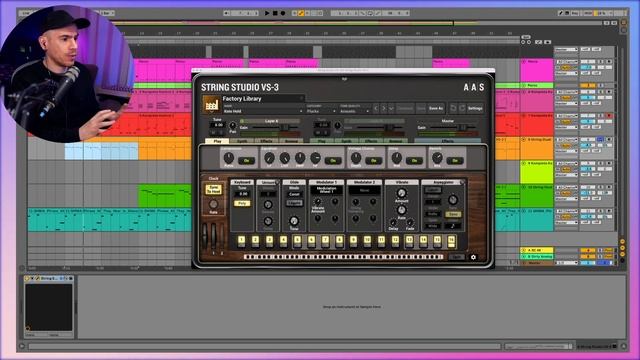
Task: Click the Vibrato Amount knob
Action: pos(402,193)
